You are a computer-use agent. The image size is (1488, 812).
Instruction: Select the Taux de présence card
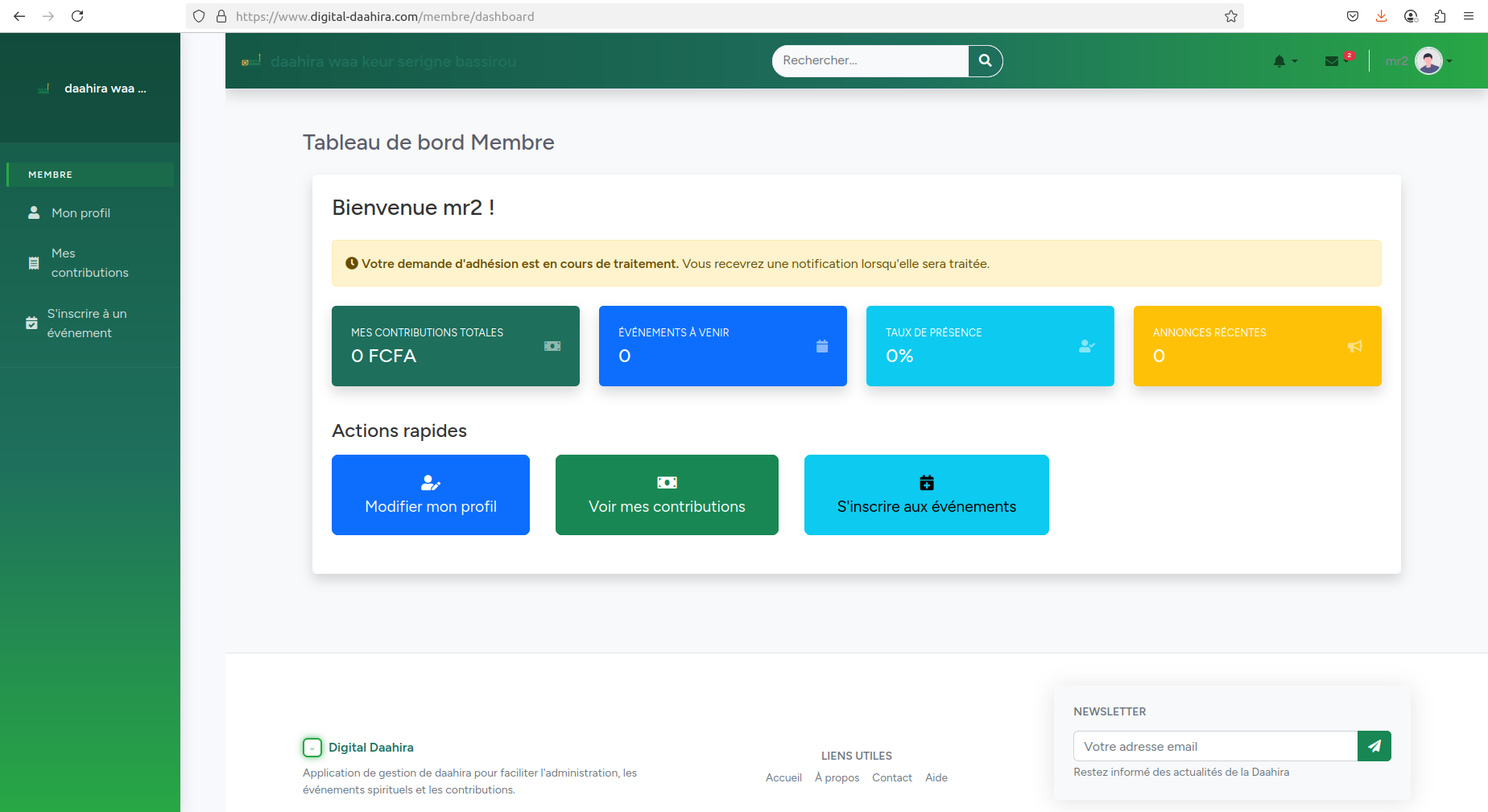(990, 346)
